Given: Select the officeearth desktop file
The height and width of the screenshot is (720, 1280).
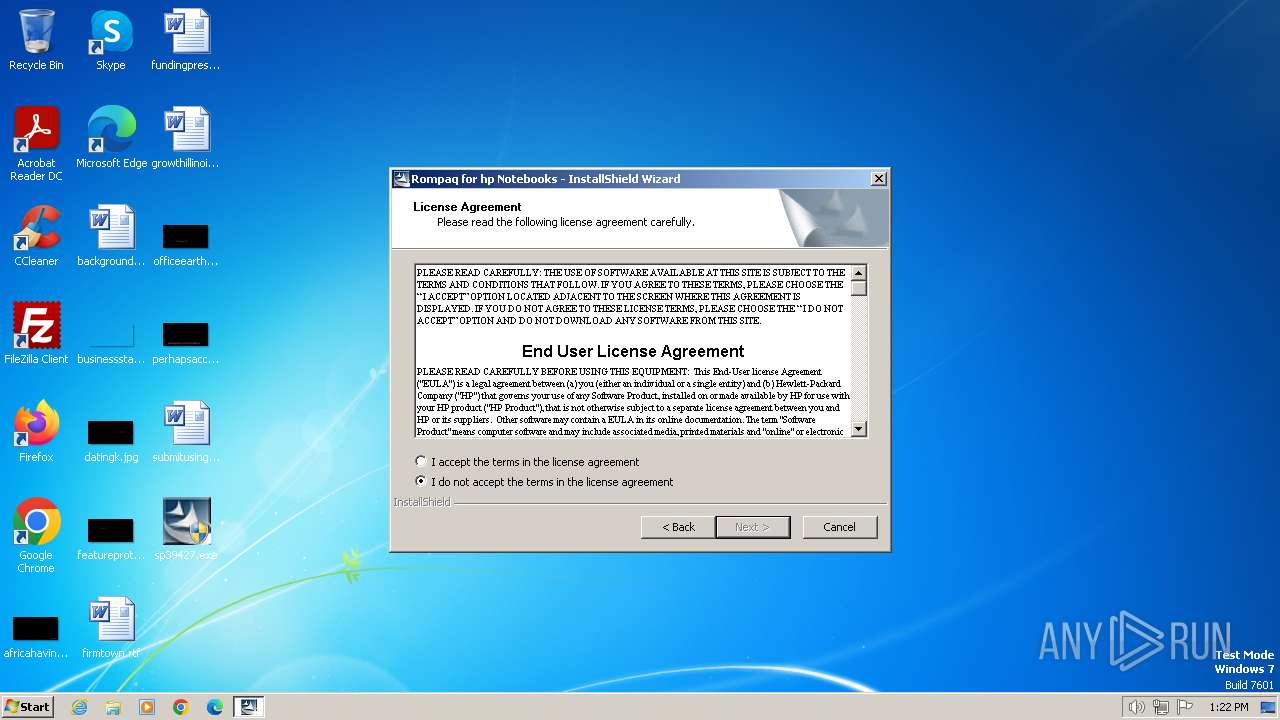Looking at the screenshot, I should [x=186, y=244].
